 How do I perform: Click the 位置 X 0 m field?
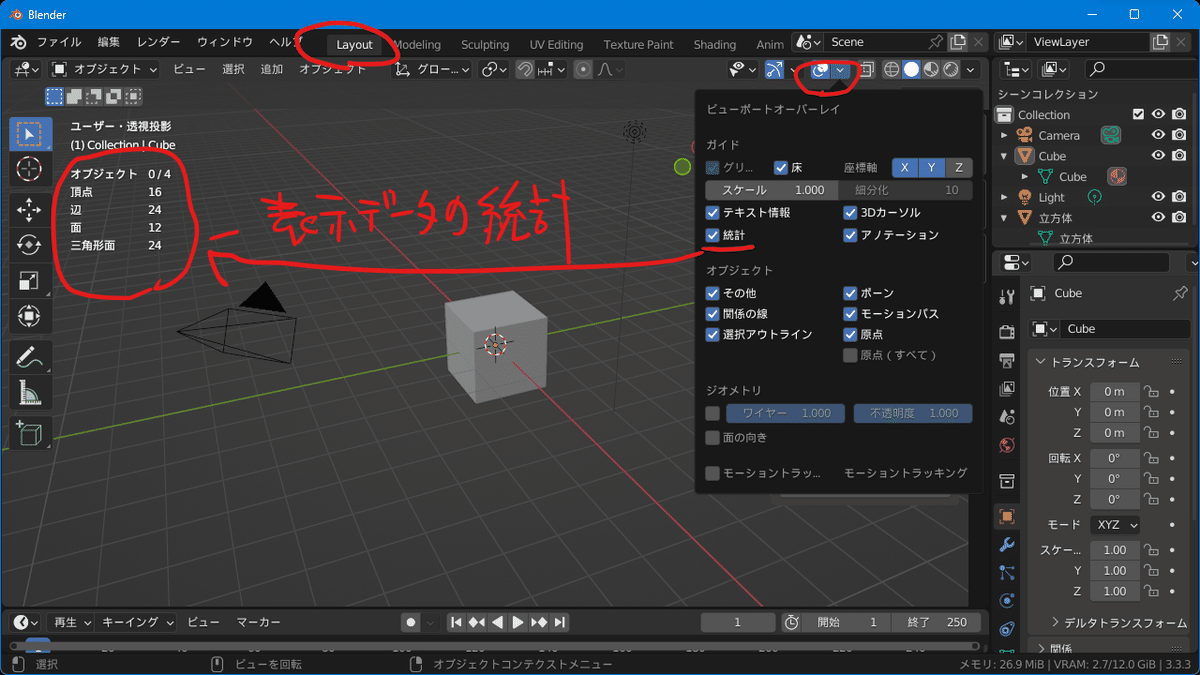(1114, 391)
